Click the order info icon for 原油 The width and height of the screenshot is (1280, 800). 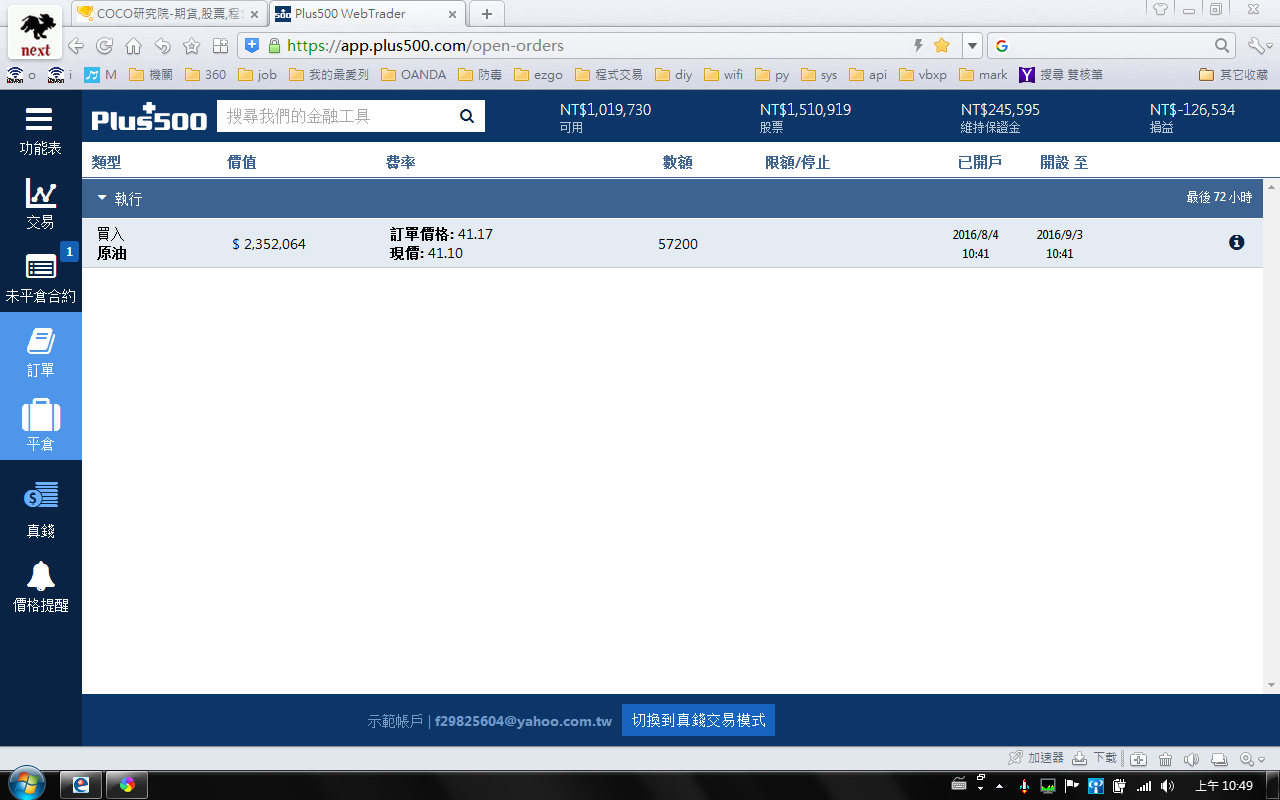pos(1237,242)
